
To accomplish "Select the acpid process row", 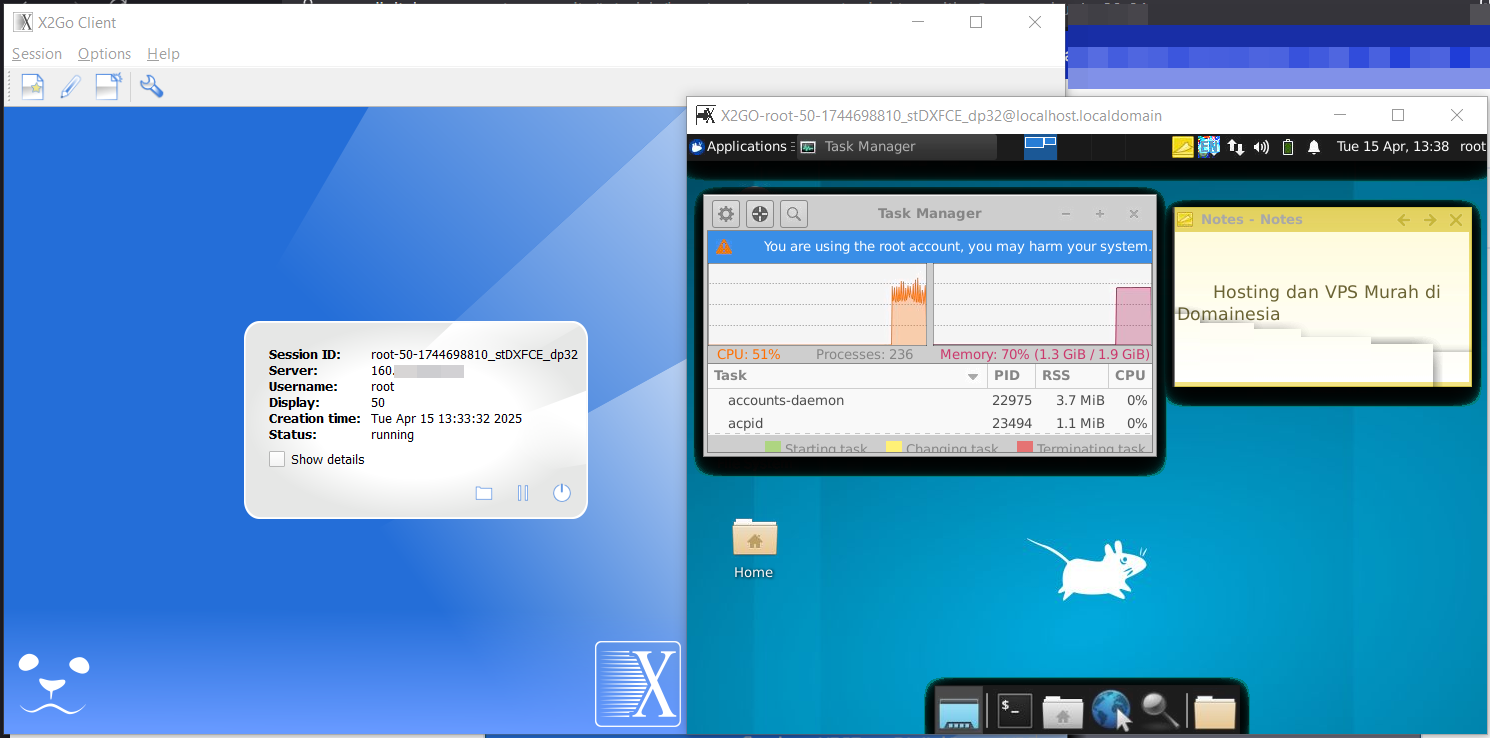I will 930,424.
